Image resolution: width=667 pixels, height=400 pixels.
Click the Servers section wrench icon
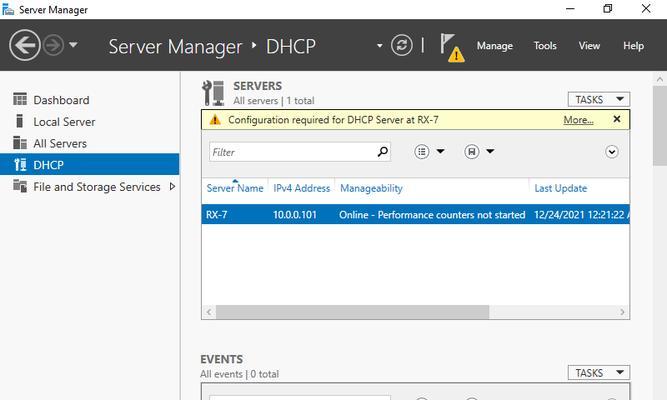click(x=213, y=93)
